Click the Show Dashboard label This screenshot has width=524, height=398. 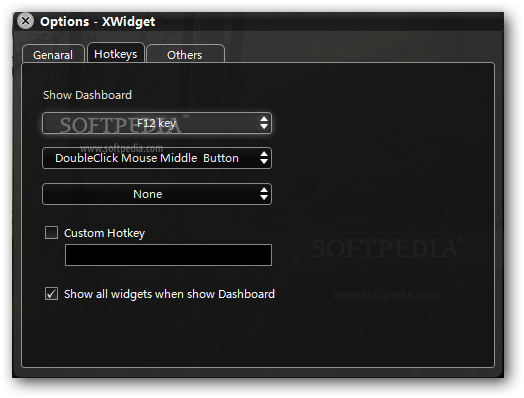coord(87,95)
